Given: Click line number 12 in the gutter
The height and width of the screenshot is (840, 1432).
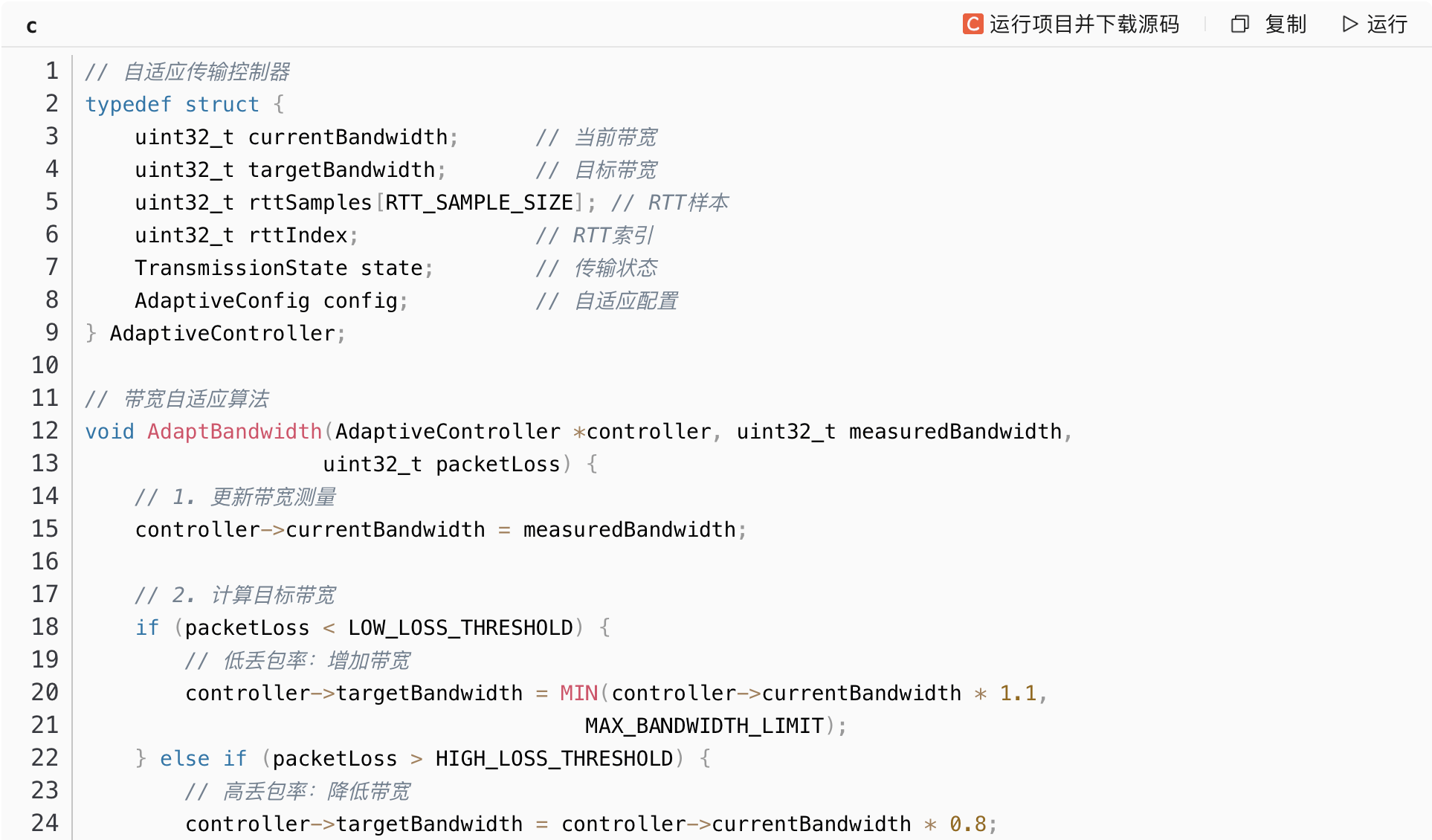Looking at the screenshot, I should click(x=45, y=431).
